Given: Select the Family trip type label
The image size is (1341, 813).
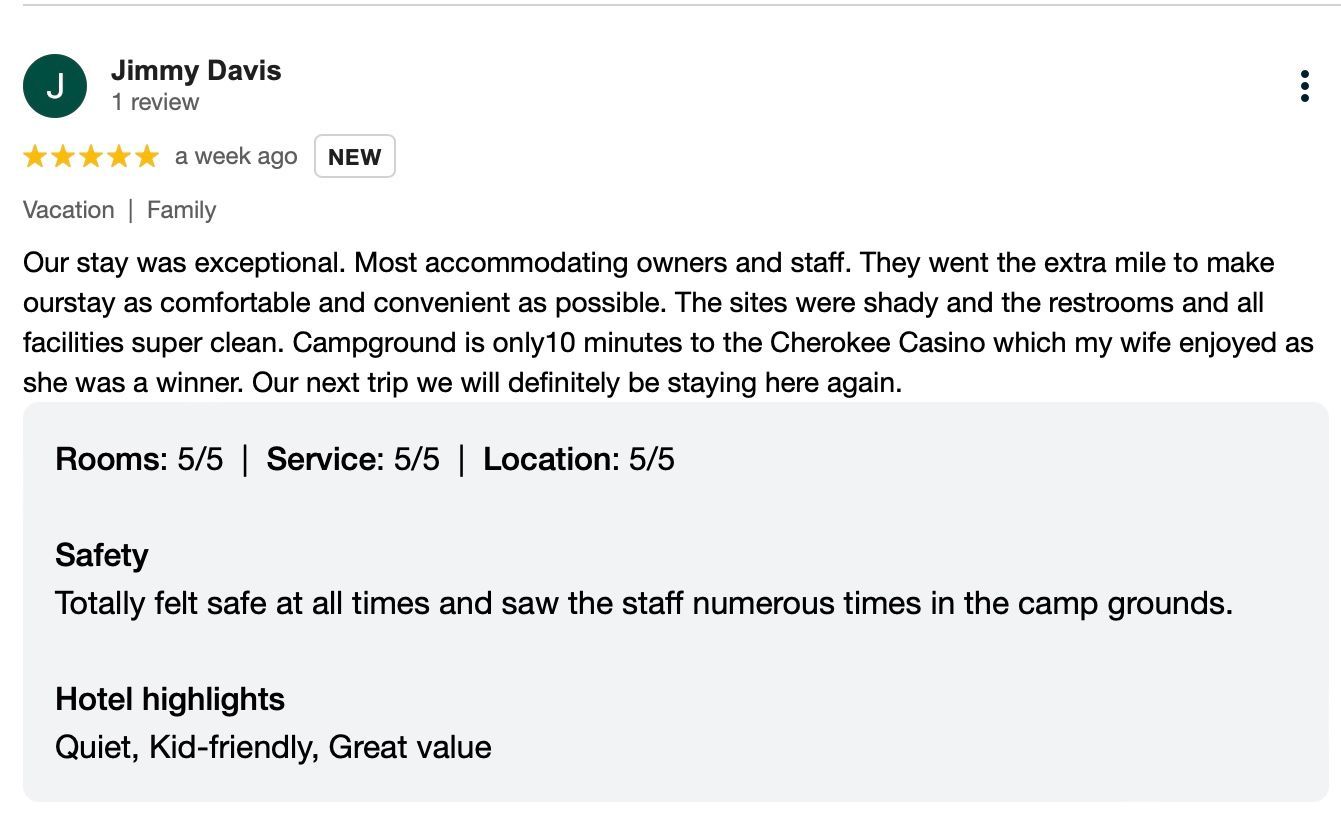Looking at the screenshot, I should tap(181, 210).
